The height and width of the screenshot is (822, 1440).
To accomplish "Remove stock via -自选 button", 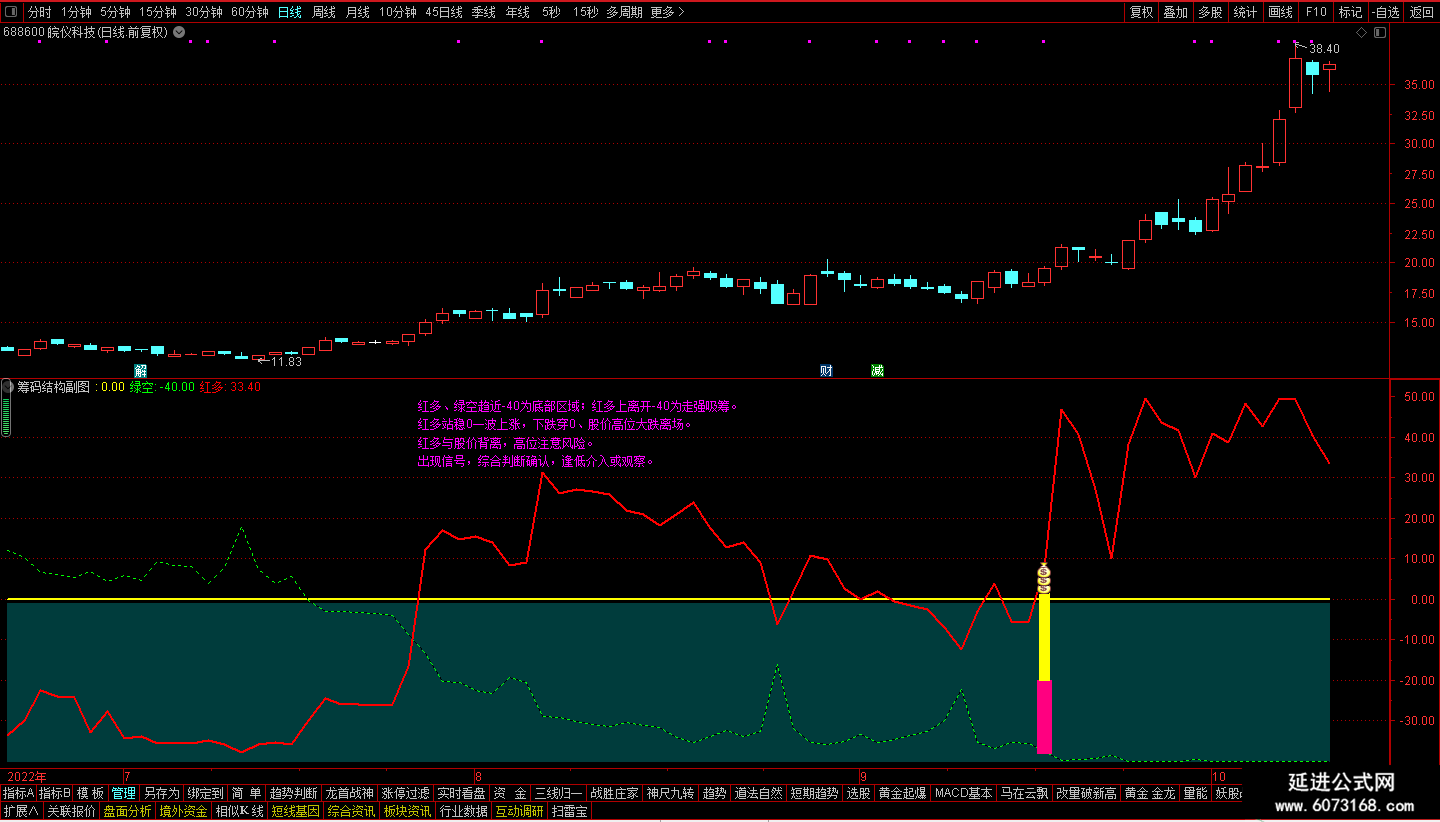I will [x=1385, y=12].
